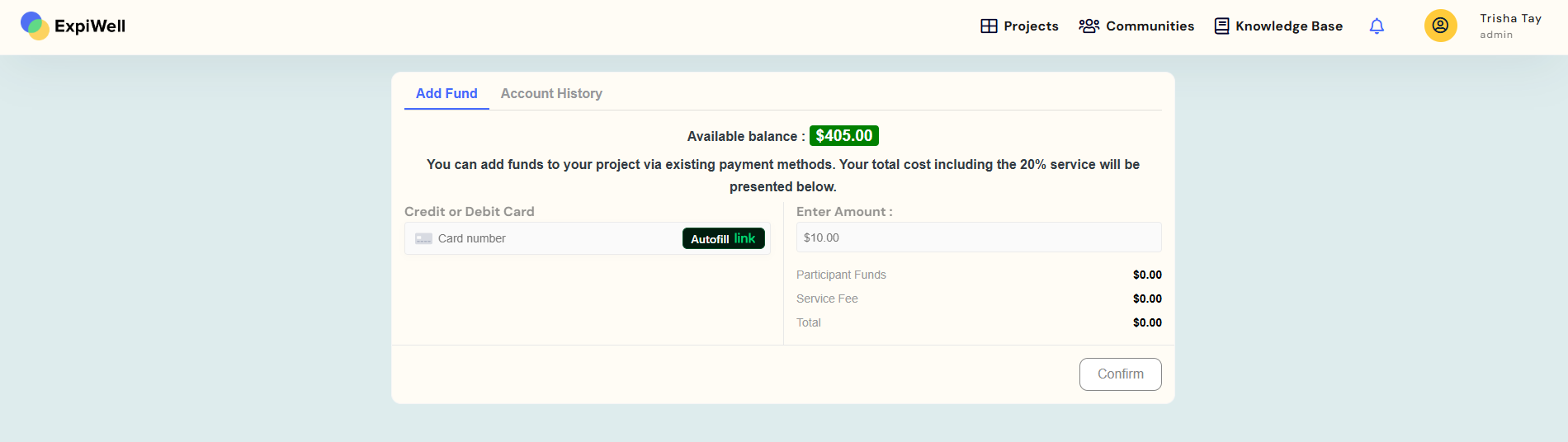Click the Participant Funds label
The image size is (1568, 442).
click(841, 275)
